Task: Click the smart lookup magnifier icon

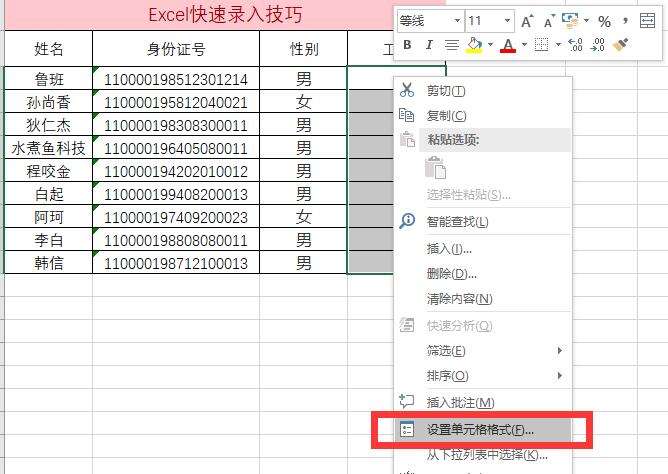Action: pos(407,221)
